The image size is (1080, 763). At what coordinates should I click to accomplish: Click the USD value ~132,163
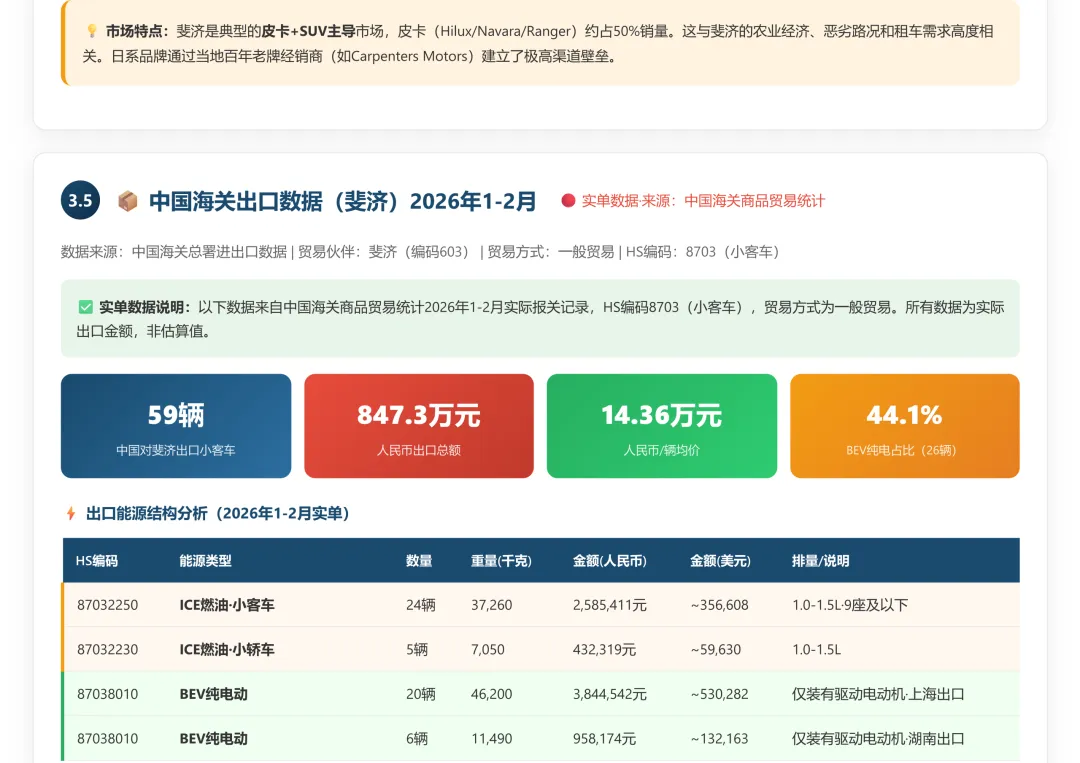(719, 738)
